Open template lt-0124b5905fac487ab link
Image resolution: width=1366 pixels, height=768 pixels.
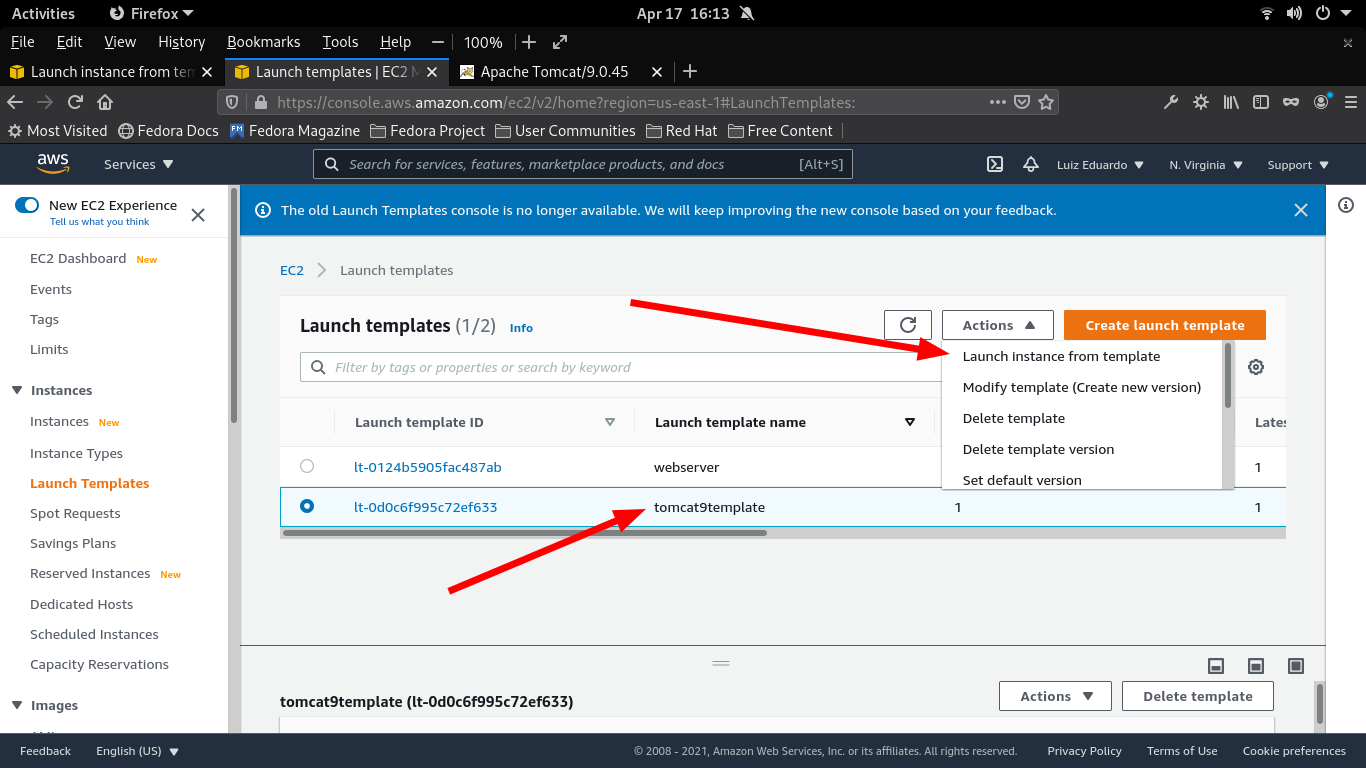(x=428, y=467)
